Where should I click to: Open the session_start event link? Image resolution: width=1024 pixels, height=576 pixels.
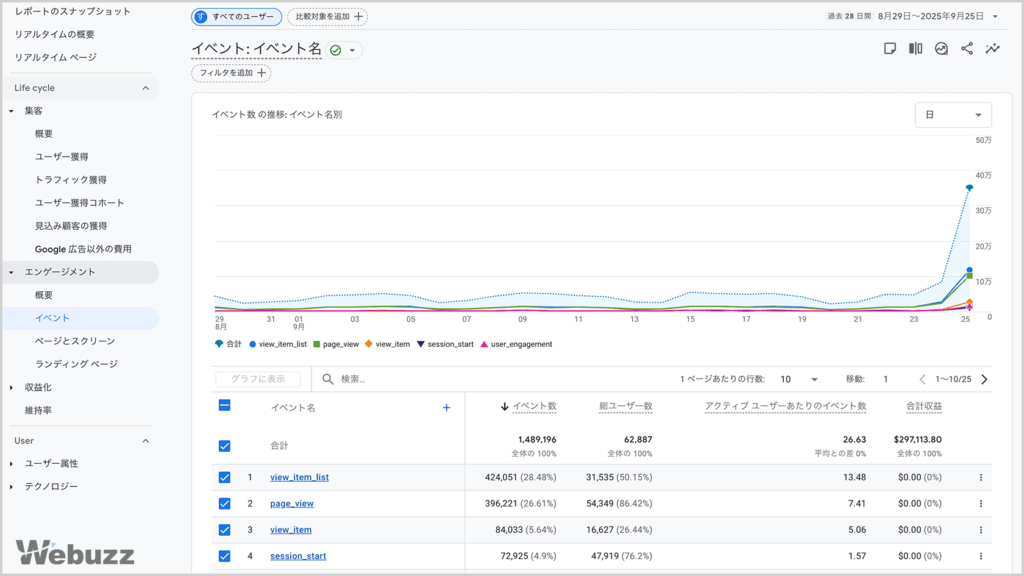pyautogui.click(x=298, y=556)
